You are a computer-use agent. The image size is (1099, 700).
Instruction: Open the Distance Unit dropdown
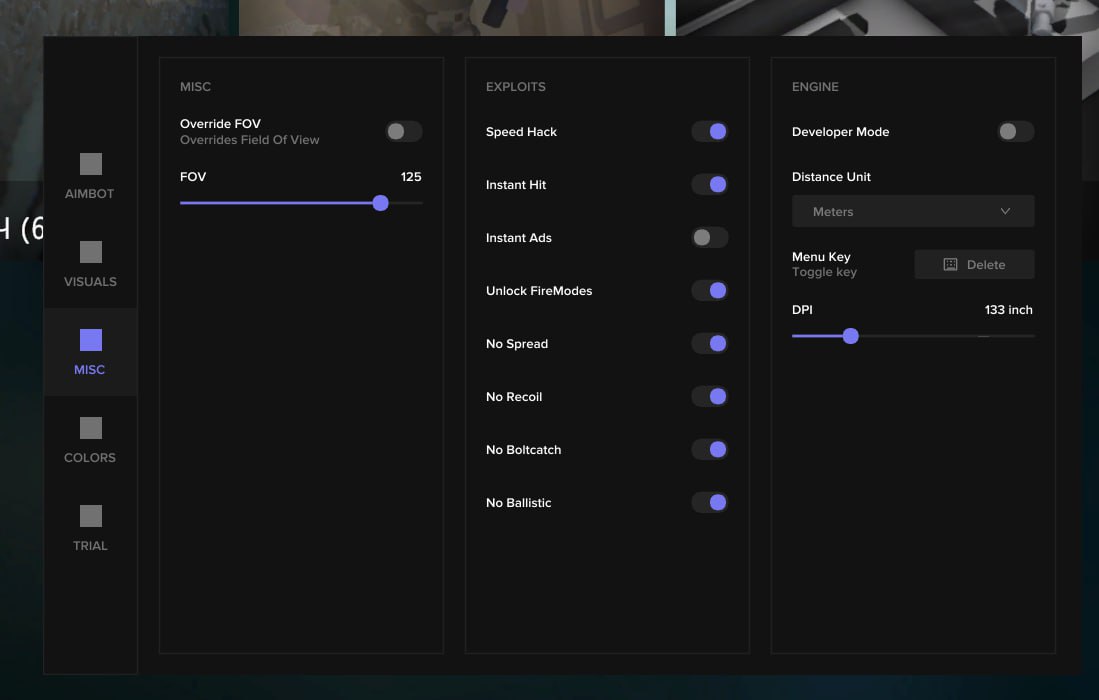pyautogui.click(x=912, y=212)
